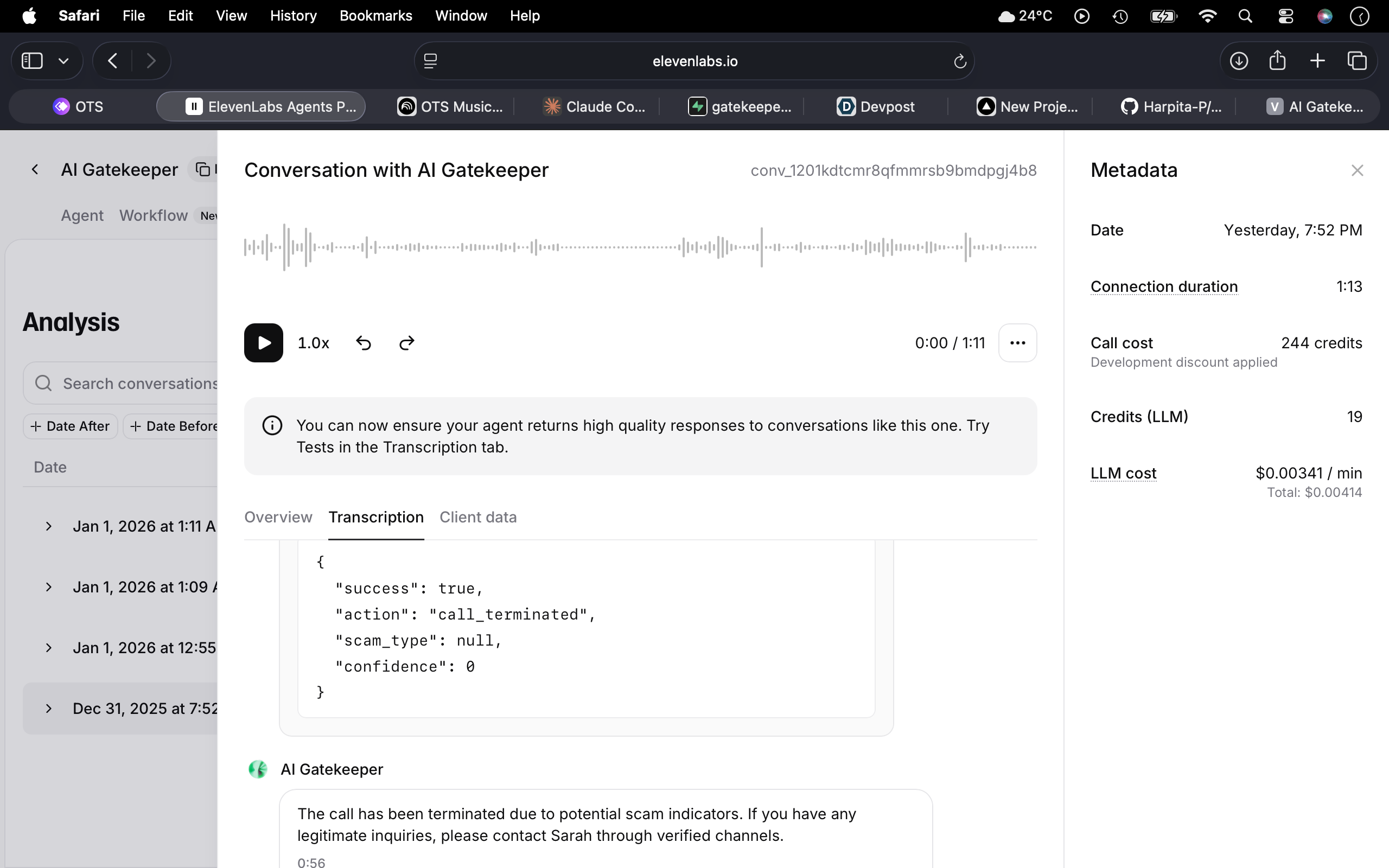Select the Transcription tab
The image size is (1389, 868).
coord(376,517)
